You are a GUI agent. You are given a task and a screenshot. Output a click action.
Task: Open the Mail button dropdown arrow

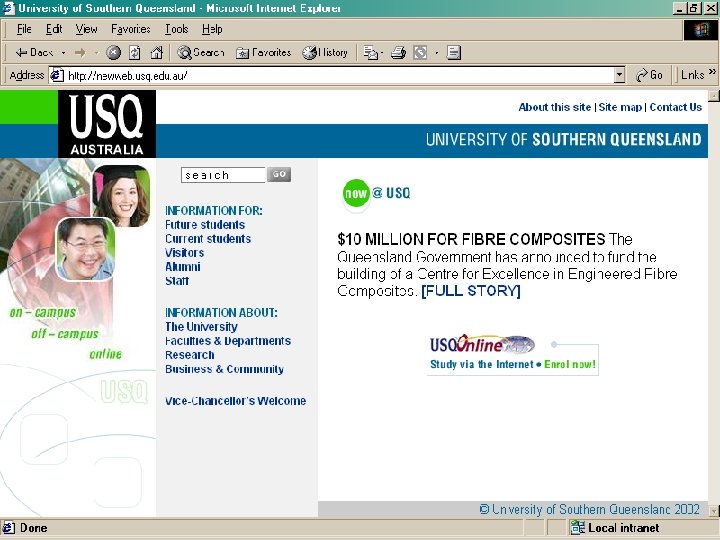382,53
